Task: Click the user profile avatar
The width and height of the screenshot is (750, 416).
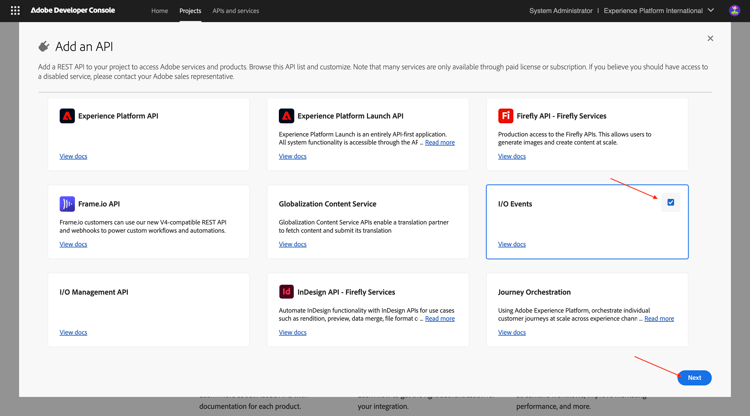Action: (x=734, y=11)
